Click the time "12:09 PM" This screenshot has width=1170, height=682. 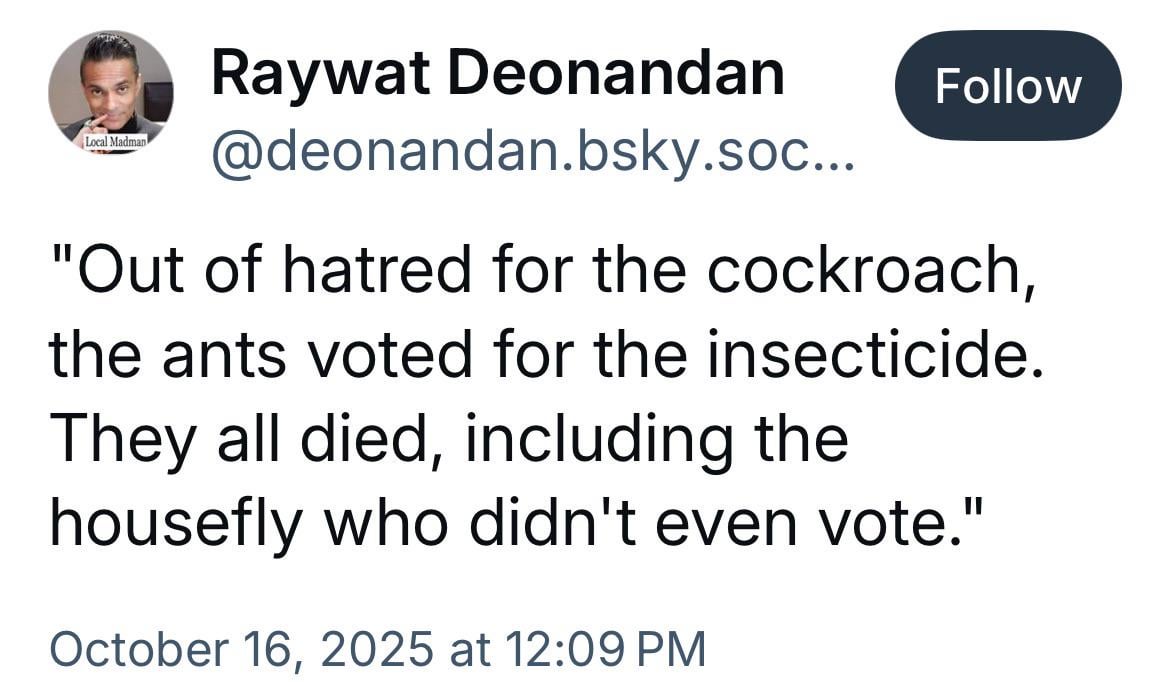607,647
